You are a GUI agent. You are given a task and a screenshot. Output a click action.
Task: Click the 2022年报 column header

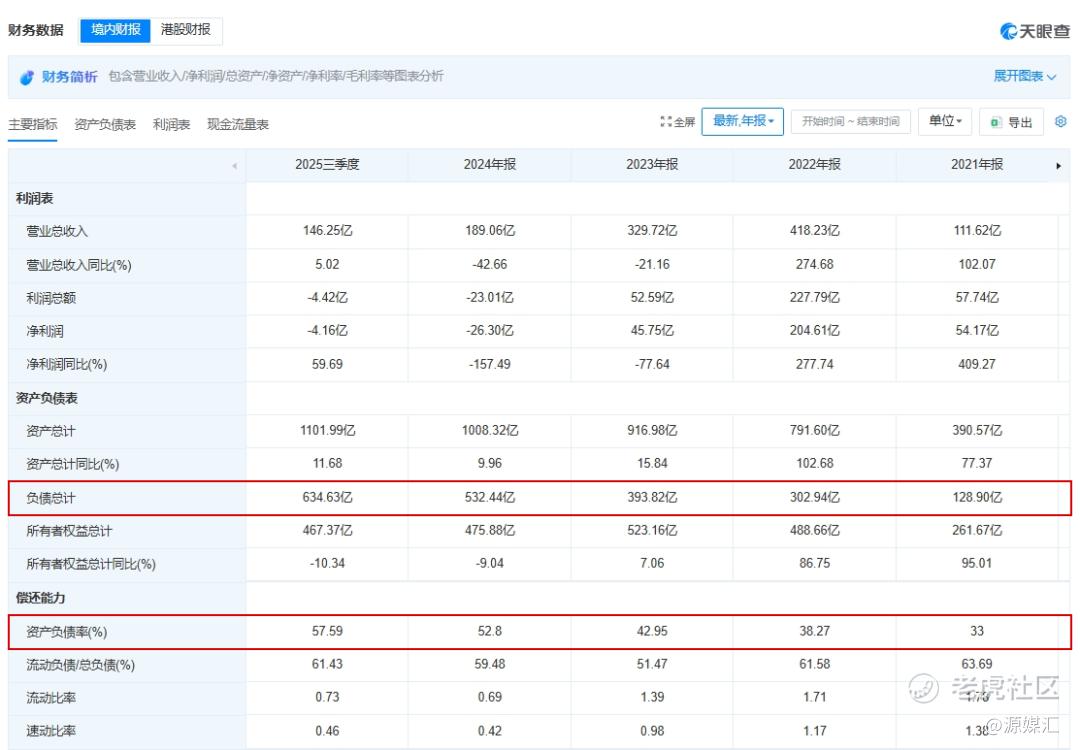coord(815,165)
